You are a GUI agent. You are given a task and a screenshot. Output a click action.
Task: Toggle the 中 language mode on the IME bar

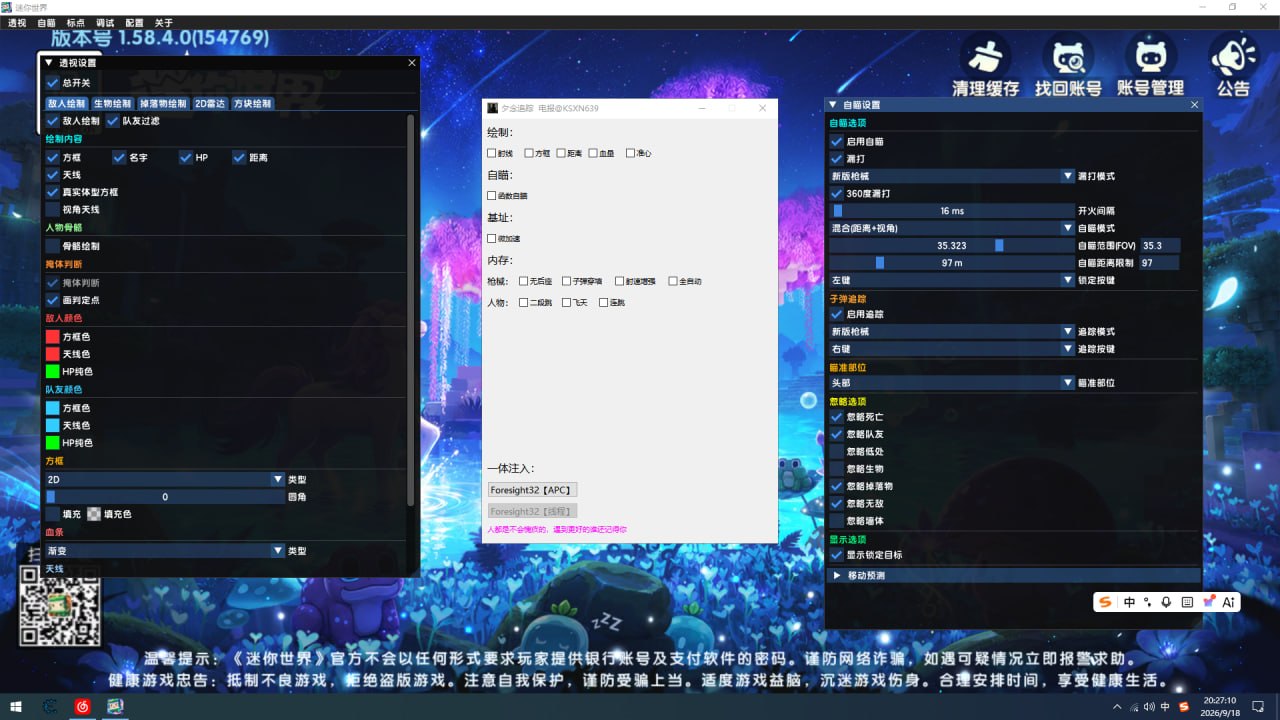pos(1129,602)
